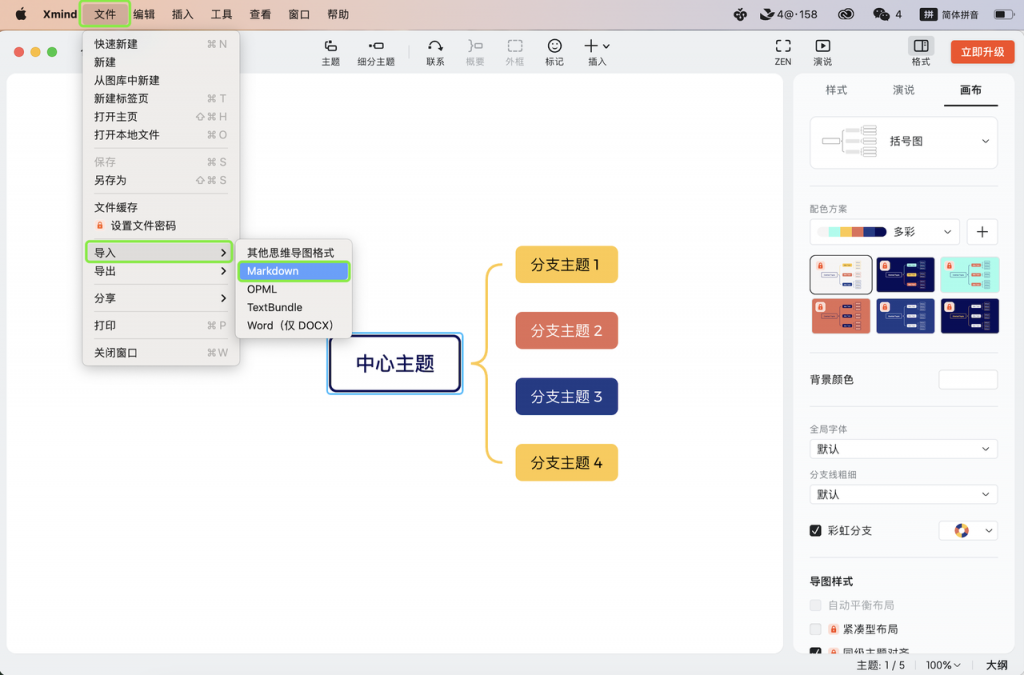The image size is (1024, 675).
Task: Select the white default theme thumbnail
Action: [x=840, y=274]
